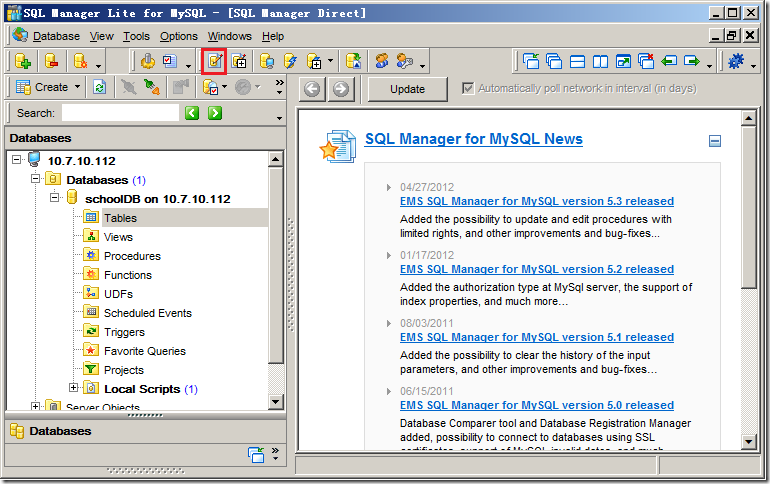Open the dropdown arrow next to Create

point(78,87)
